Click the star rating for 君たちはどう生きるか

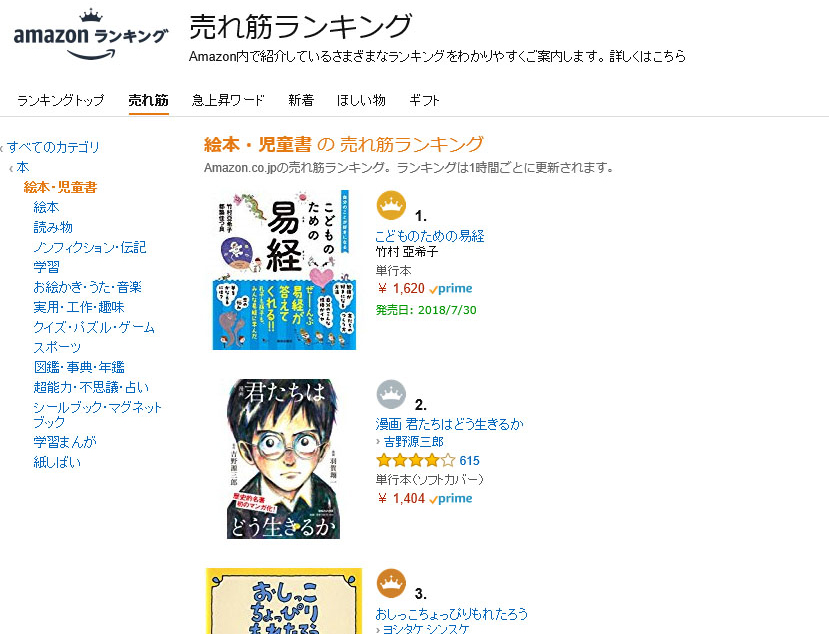416,461
